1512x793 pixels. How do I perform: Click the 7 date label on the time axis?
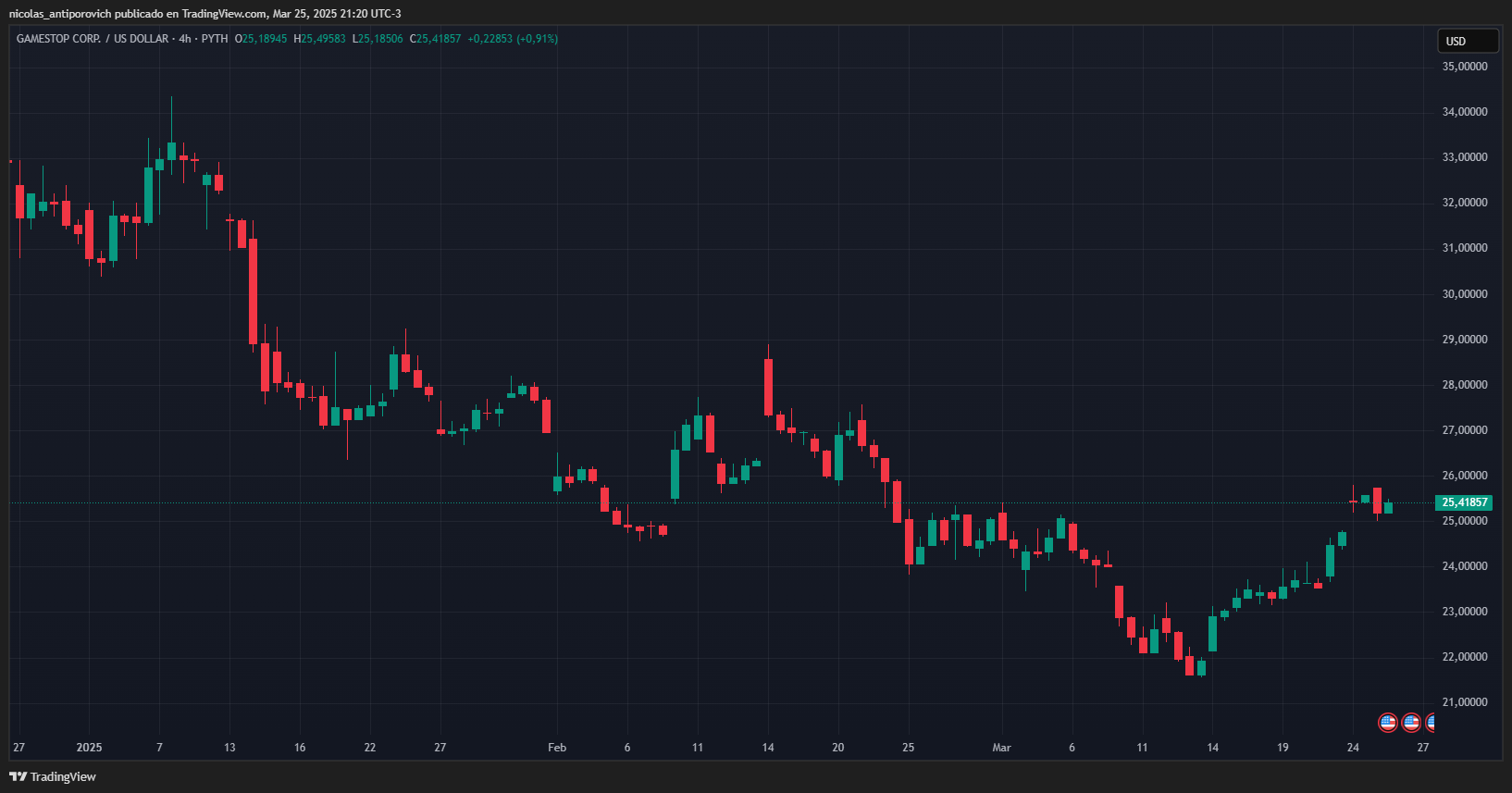pyautogui.click(x=159, y=748)
